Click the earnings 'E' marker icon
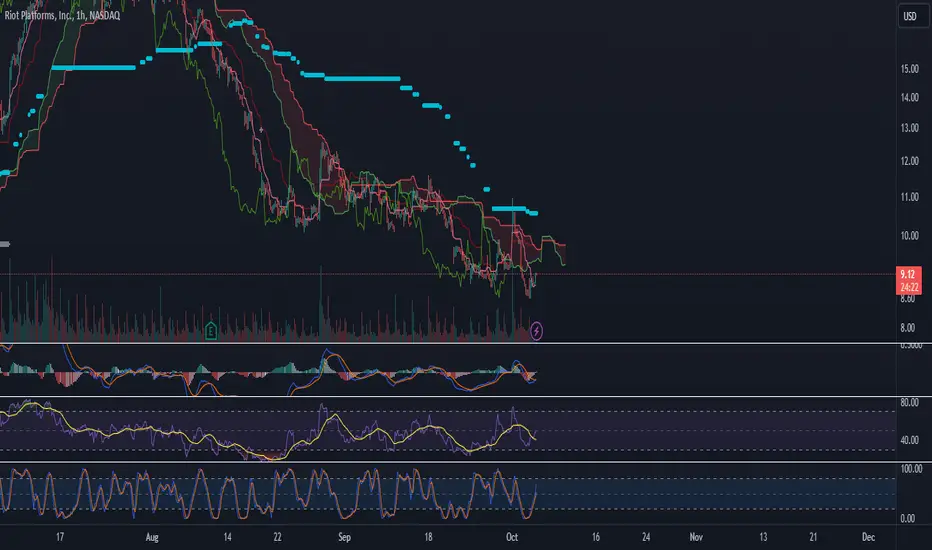Image resolution: width=932 pixels, height=550 pixels. pos(210,331)
